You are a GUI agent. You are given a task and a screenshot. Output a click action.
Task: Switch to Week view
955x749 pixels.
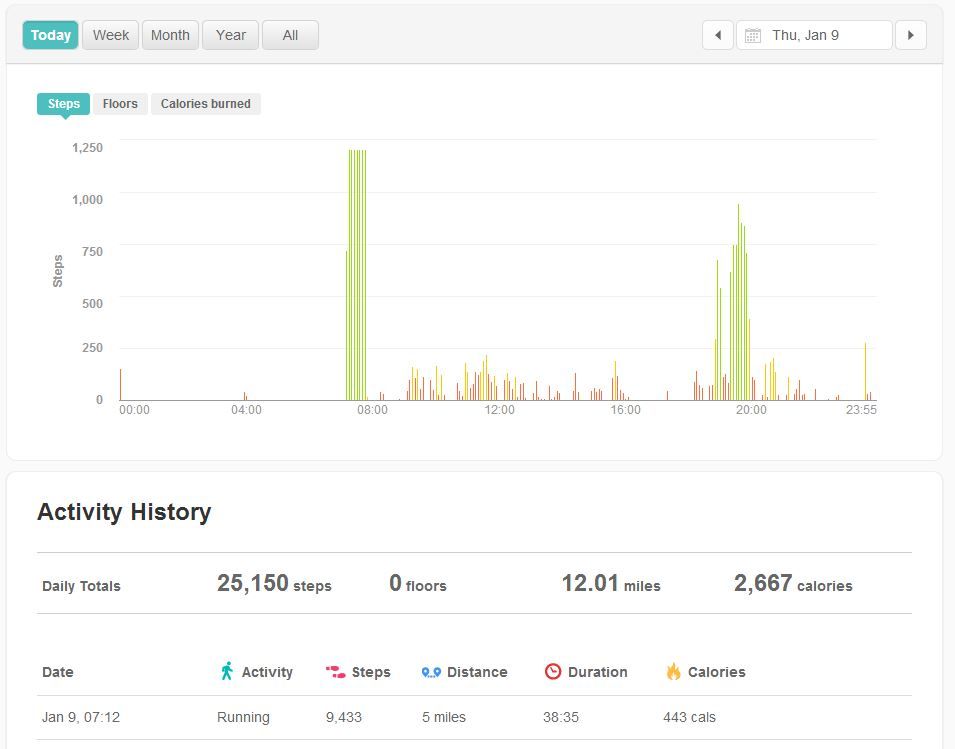click(111, 35)
